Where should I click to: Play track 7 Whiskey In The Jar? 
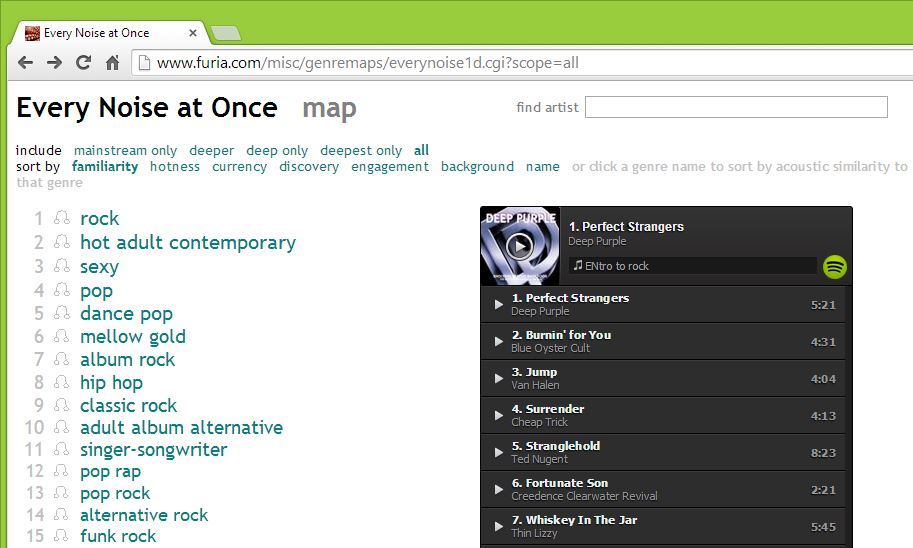click(x=498, y=526)
